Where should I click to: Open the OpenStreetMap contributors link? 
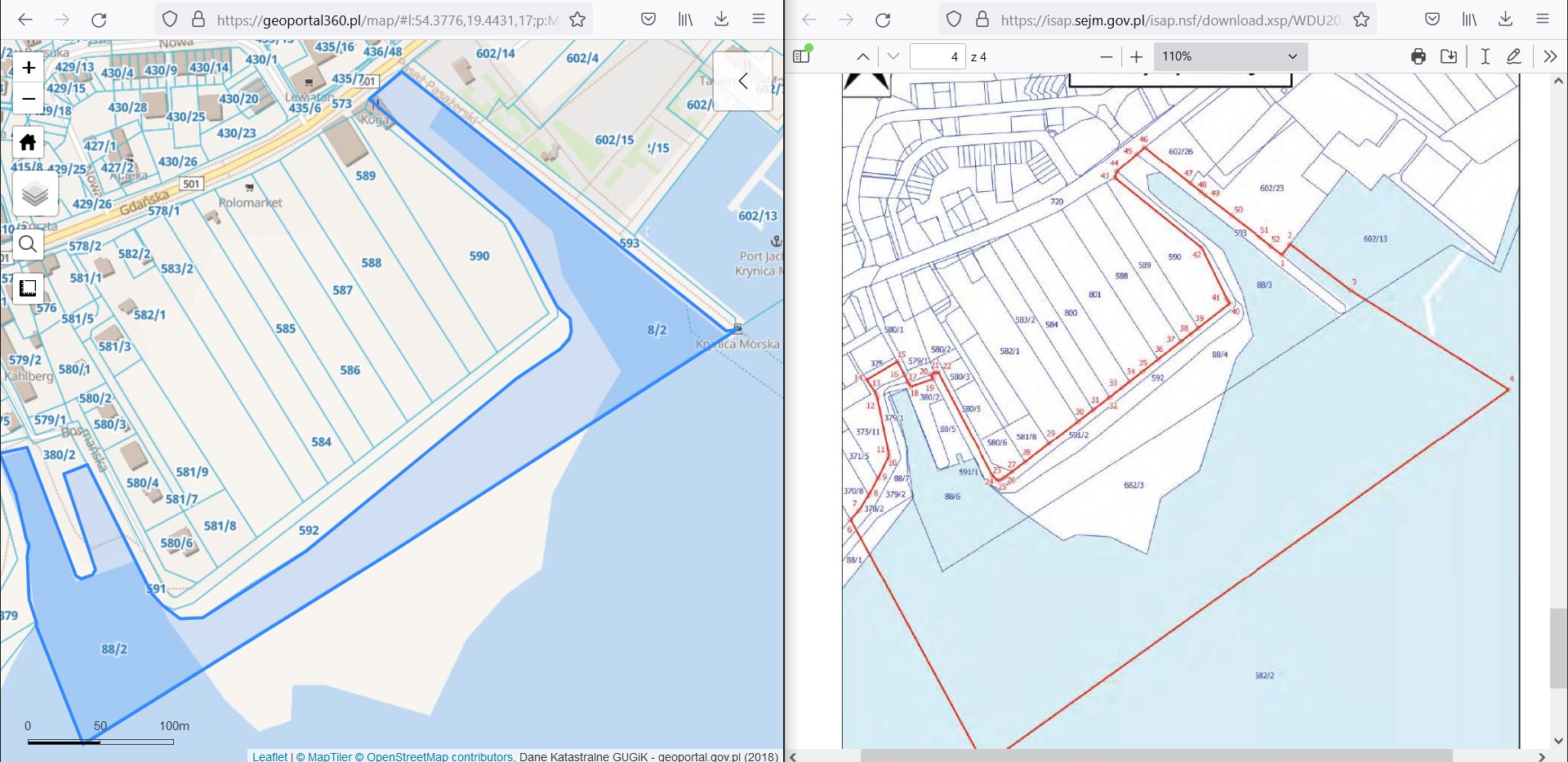coord(439,756)
